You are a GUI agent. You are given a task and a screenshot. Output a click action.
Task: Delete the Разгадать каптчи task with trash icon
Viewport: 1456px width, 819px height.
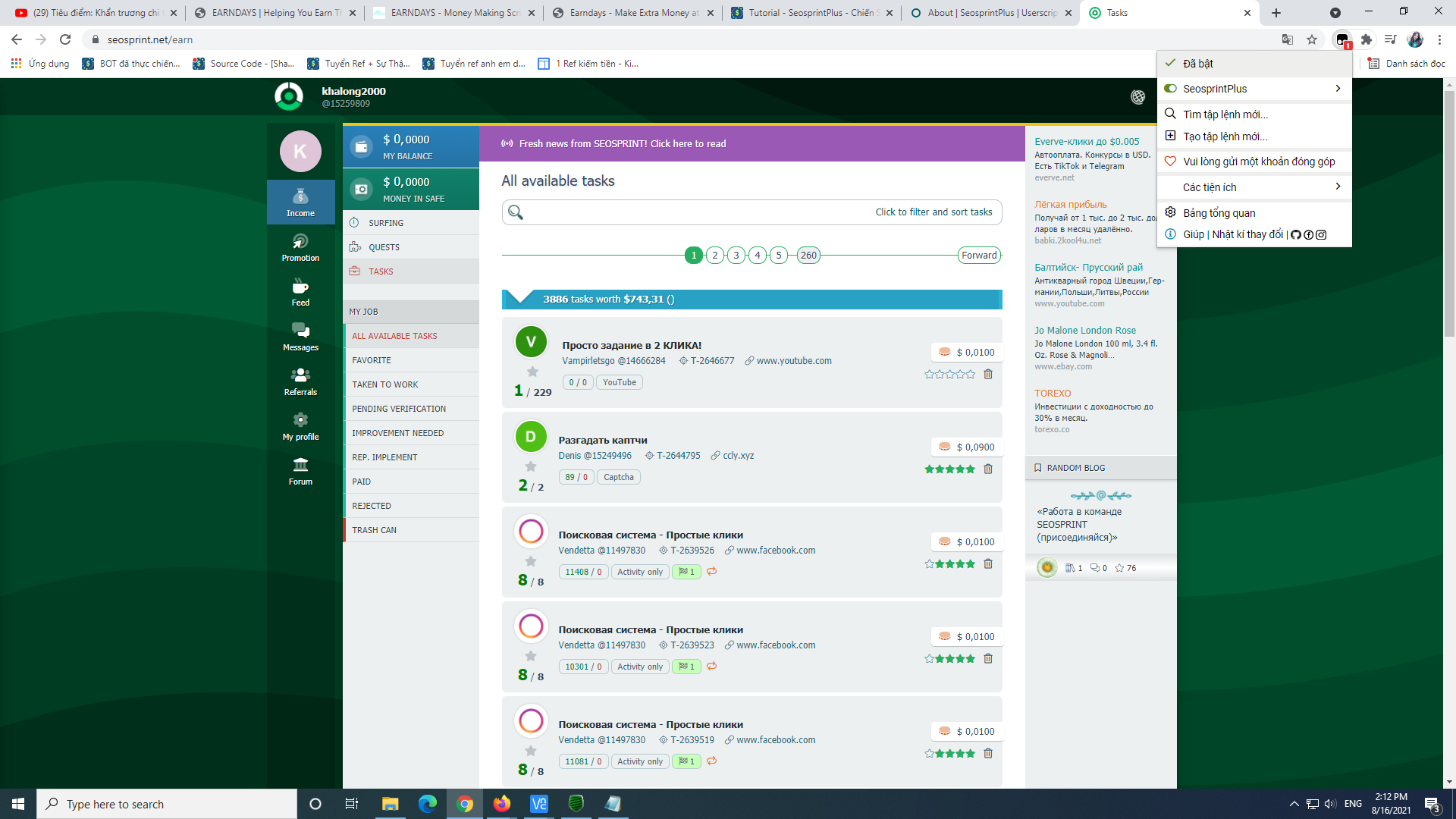pyautogui.click(x=988, y=469)
